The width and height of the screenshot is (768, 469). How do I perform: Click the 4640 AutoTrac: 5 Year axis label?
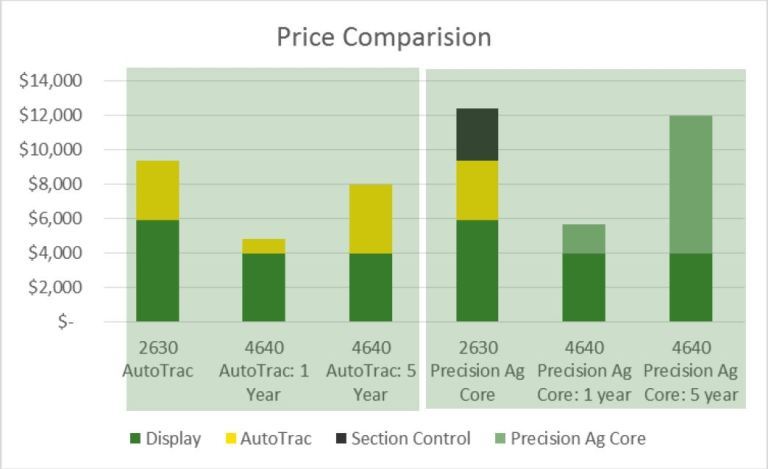371,371
